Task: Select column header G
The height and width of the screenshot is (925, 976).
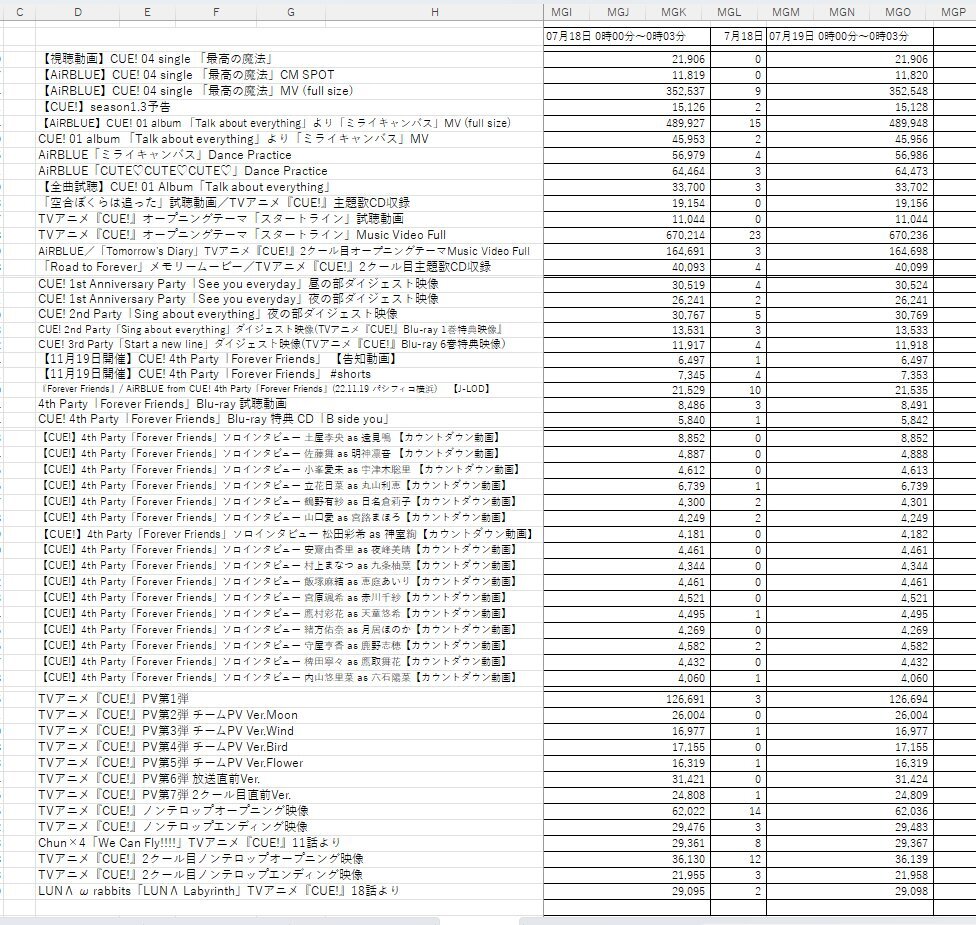Action: (291, 12)
